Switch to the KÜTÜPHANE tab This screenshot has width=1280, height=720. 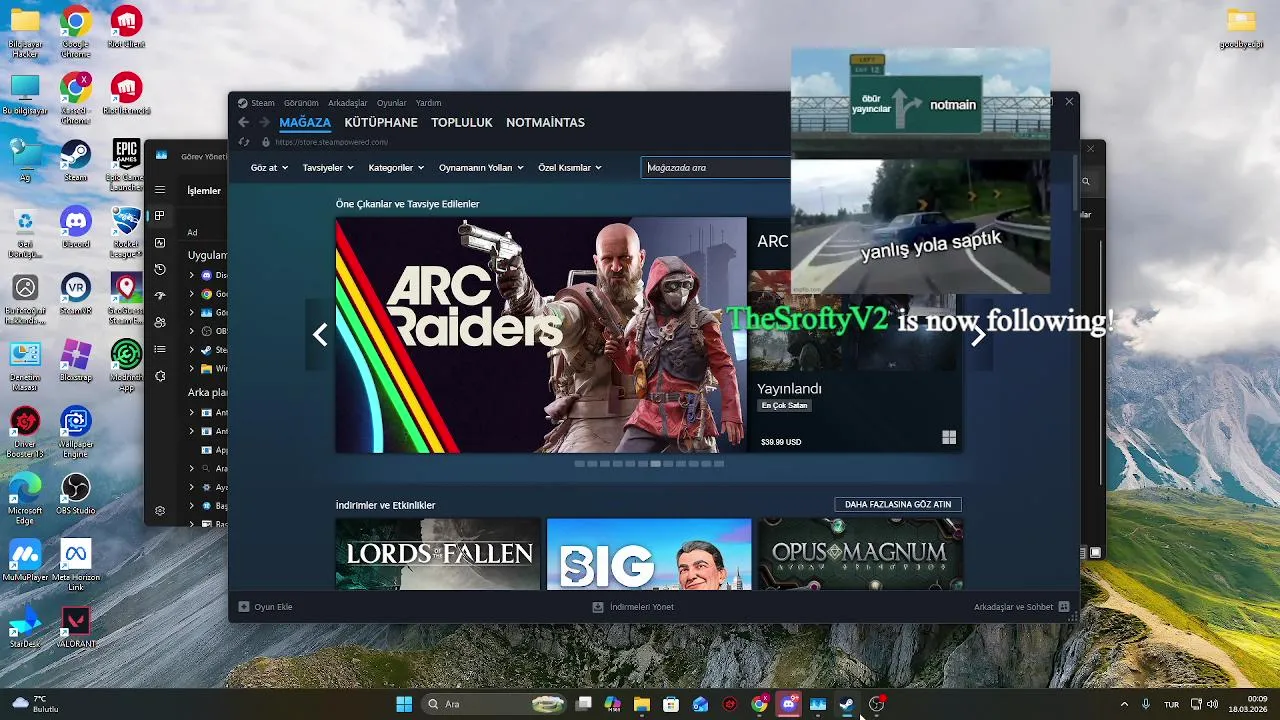381,123
